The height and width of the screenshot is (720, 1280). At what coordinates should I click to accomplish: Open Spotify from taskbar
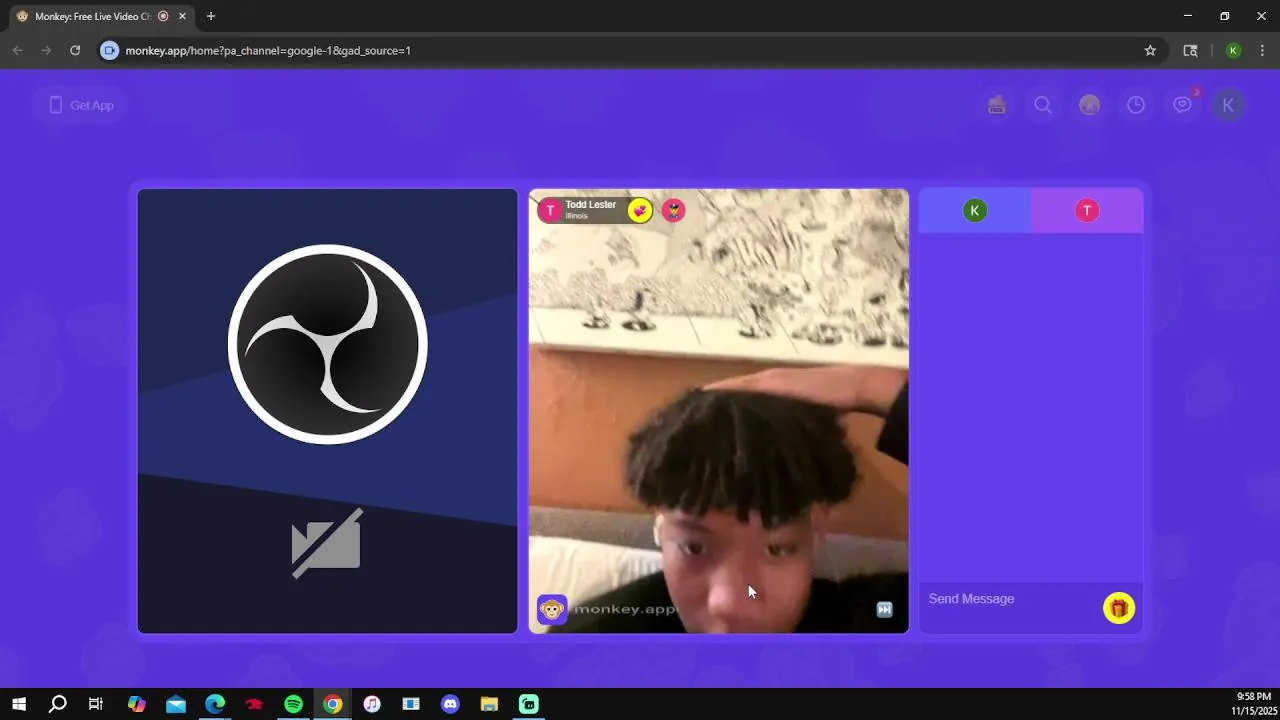[x=293, y=704]
